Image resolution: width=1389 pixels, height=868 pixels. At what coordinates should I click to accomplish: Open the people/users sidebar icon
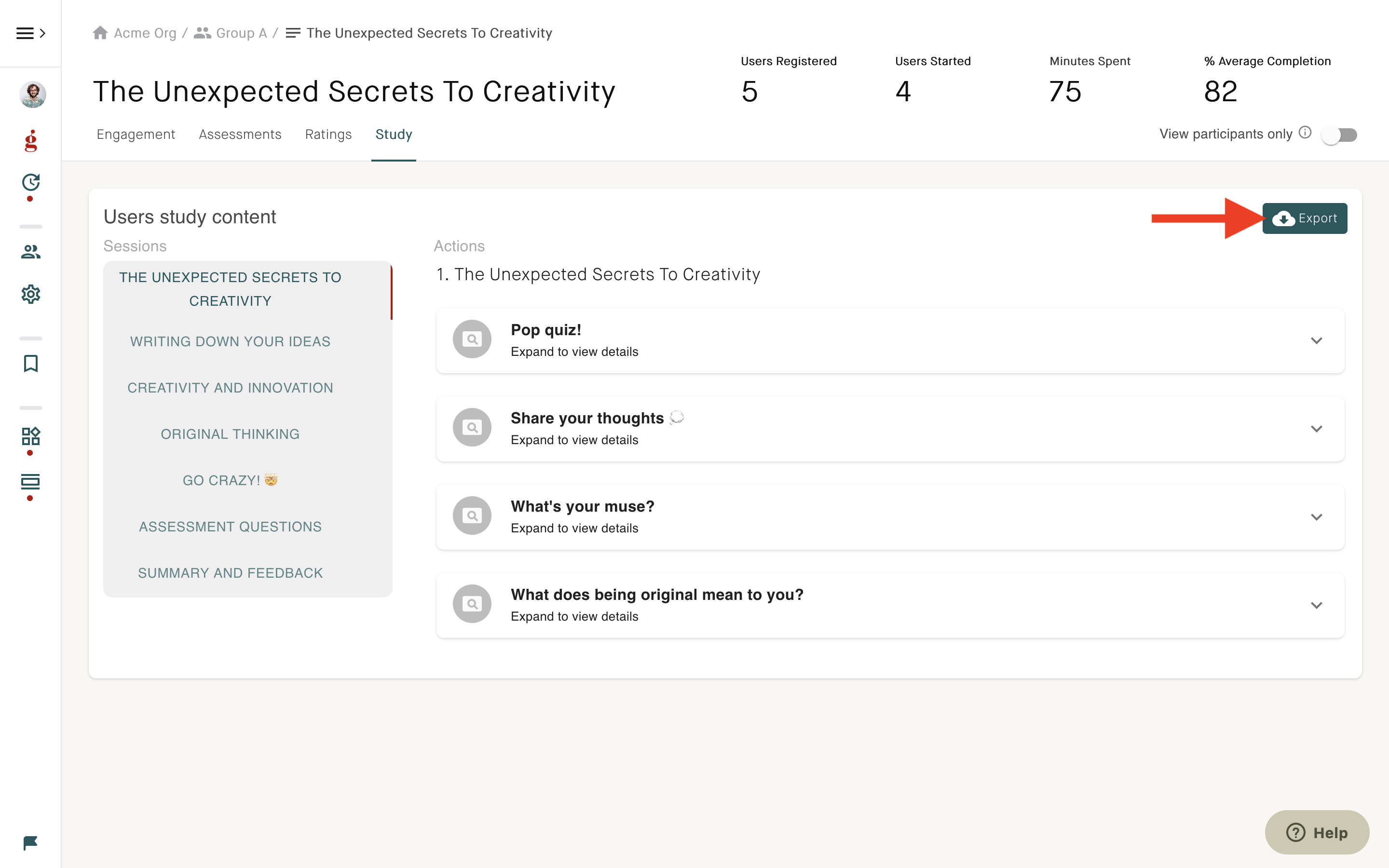coord(31,251)
